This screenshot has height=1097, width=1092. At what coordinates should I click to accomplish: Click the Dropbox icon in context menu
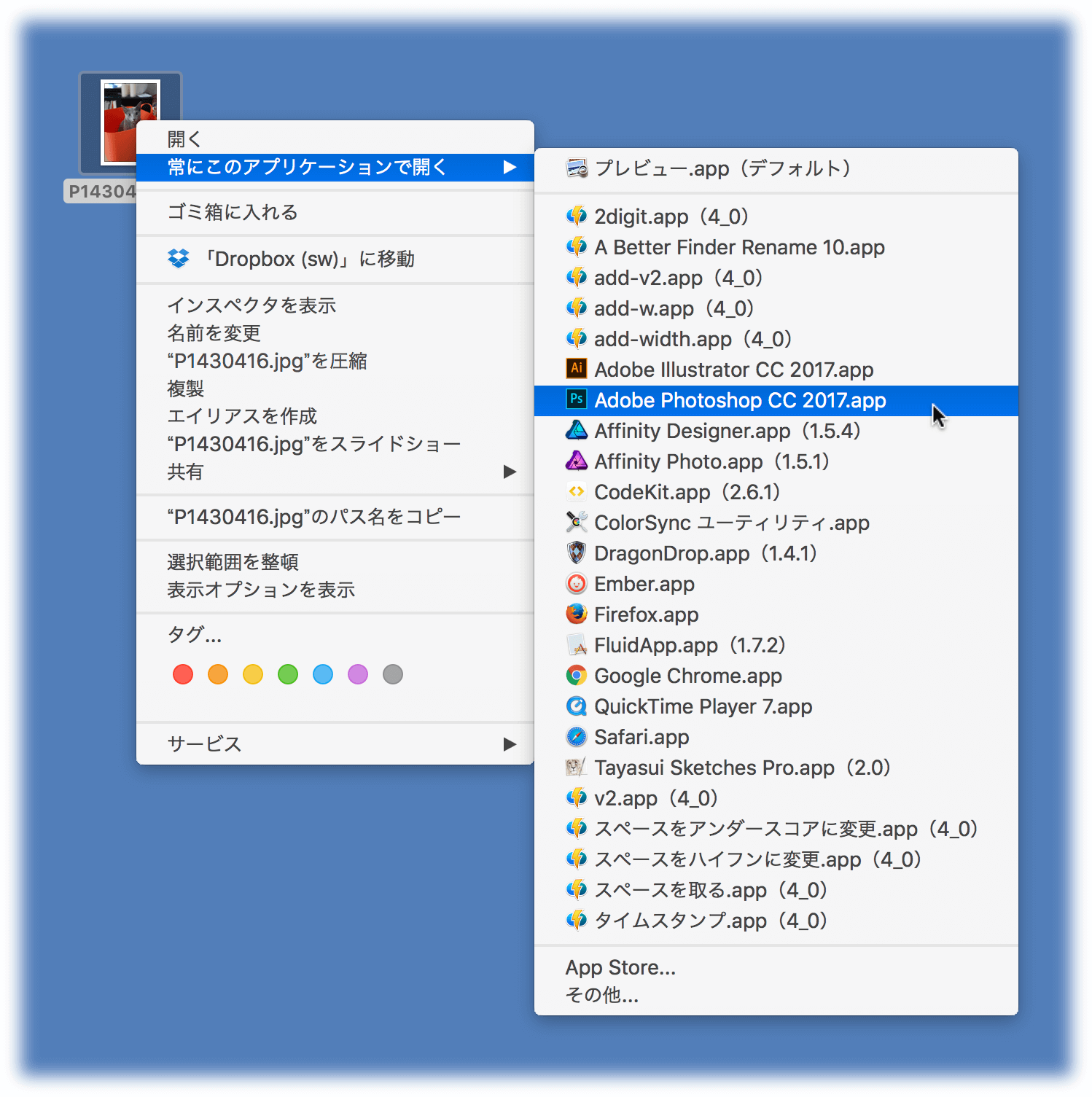[179, 259]
